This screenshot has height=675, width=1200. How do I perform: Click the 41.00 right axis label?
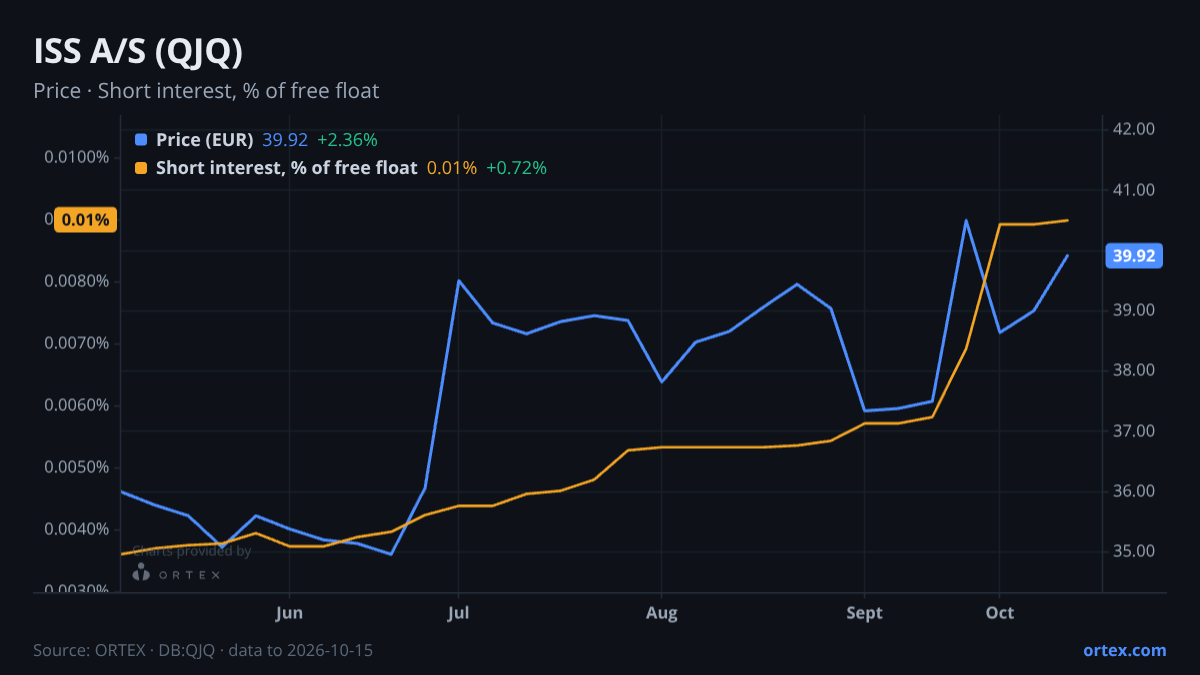pyautogui.click(x=1134, y=190)
